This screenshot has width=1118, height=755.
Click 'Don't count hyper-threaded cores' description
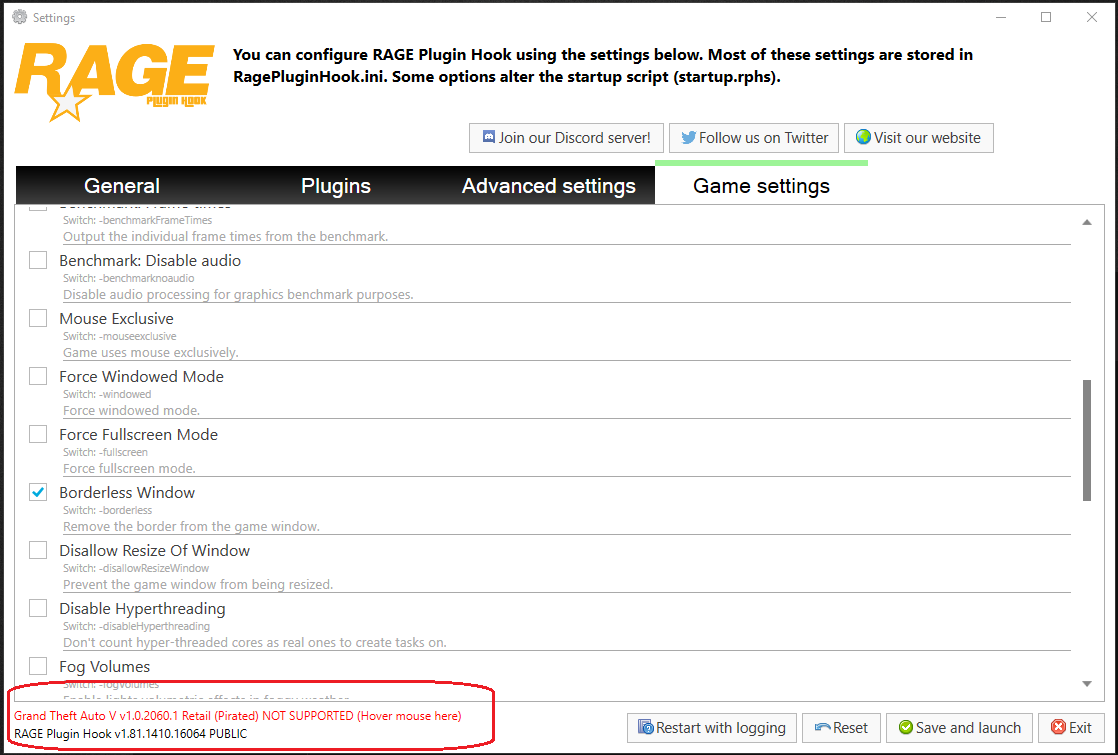pos(255,642)
